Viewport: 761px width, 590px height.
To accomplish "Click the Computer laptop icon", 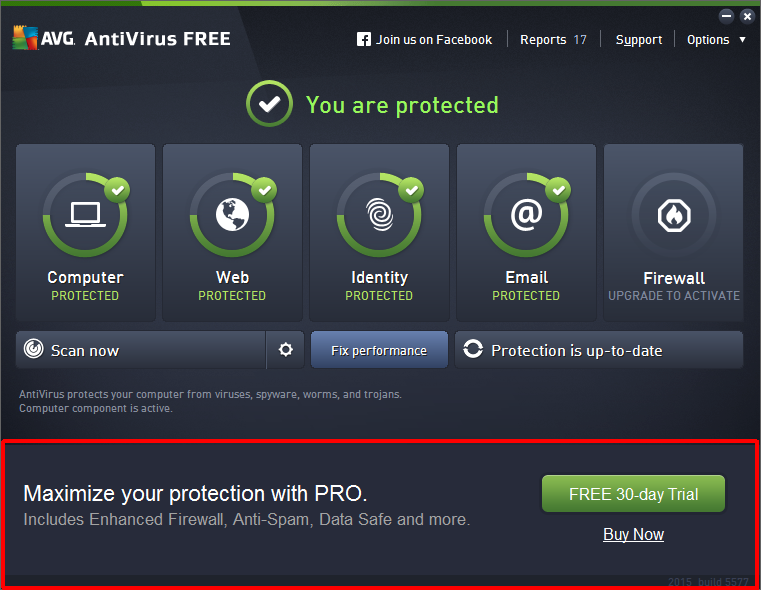I will click(85, 214).
